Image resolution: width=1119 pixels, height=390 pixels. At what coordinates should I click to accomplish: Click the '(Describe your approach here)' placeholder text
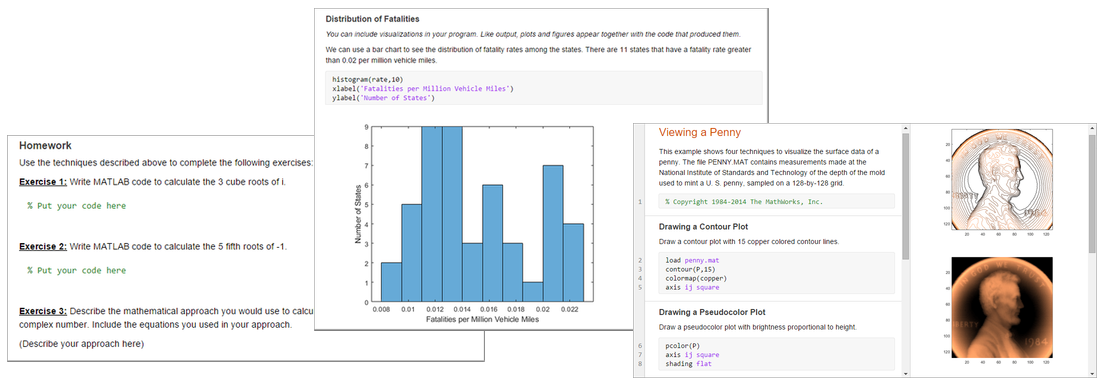coord(81,344)
